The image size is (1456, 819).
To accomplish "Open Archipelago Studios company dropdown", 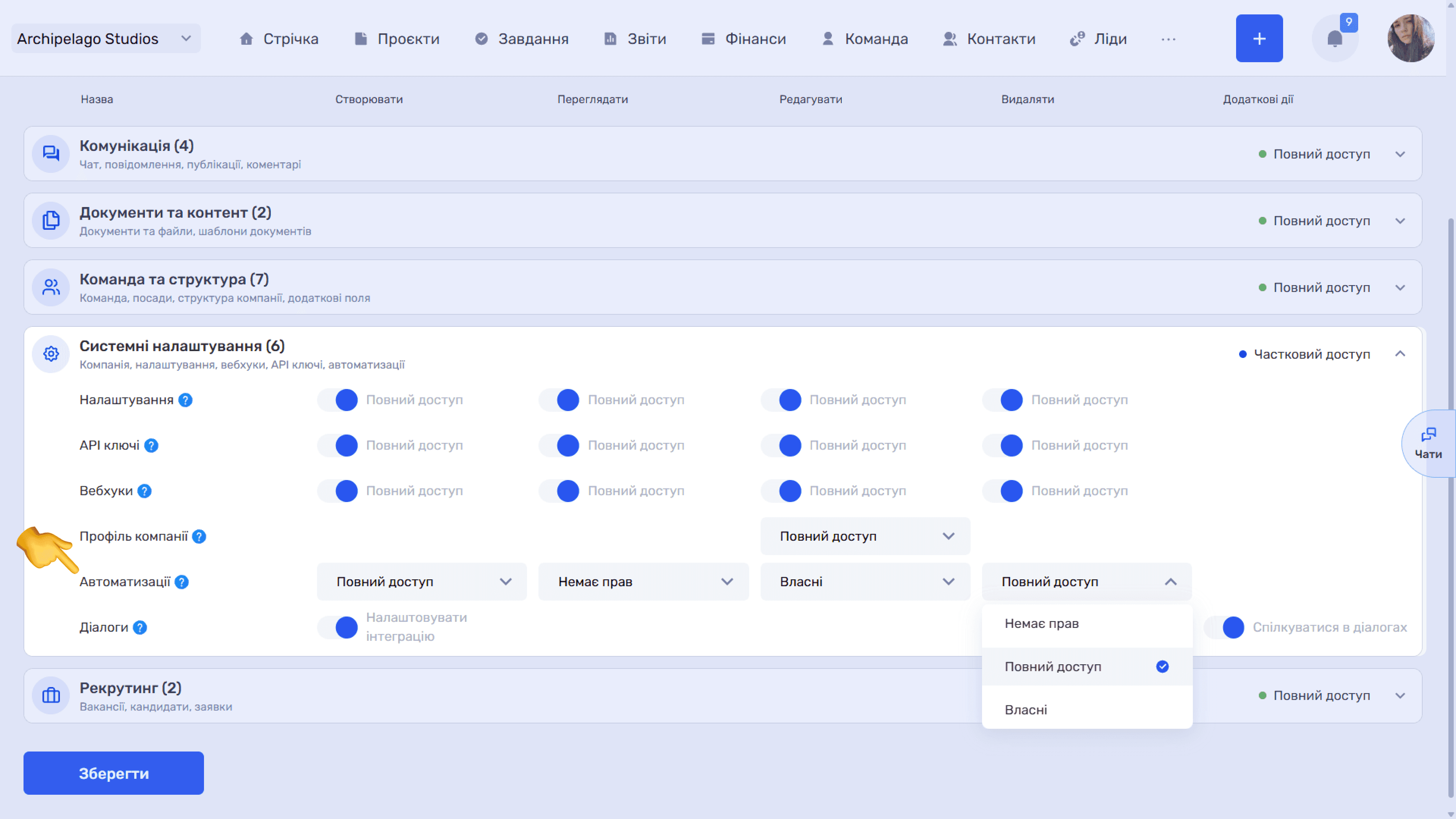I will click(x=106, y=38).
